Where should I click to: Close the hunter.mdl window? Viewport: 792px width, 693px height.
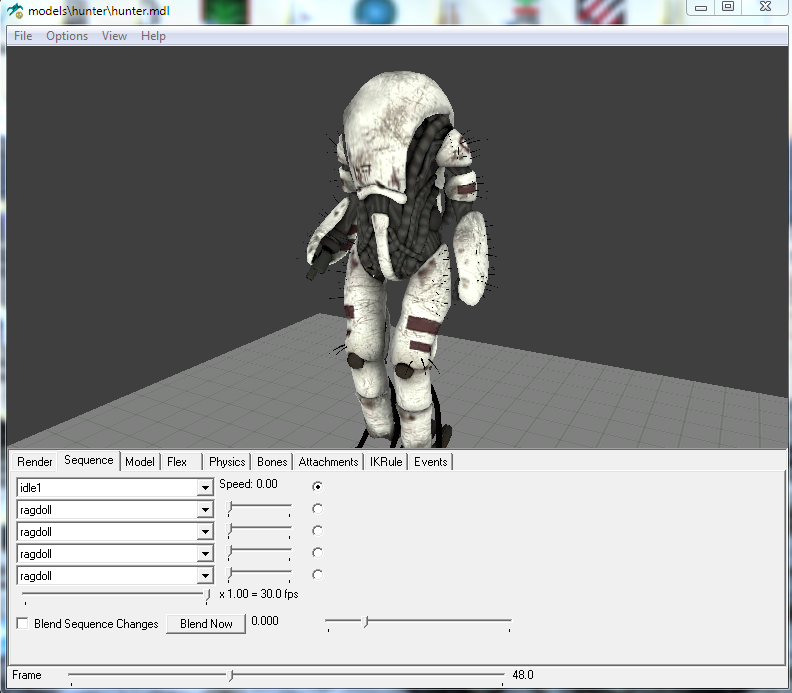tap(765, 7)
